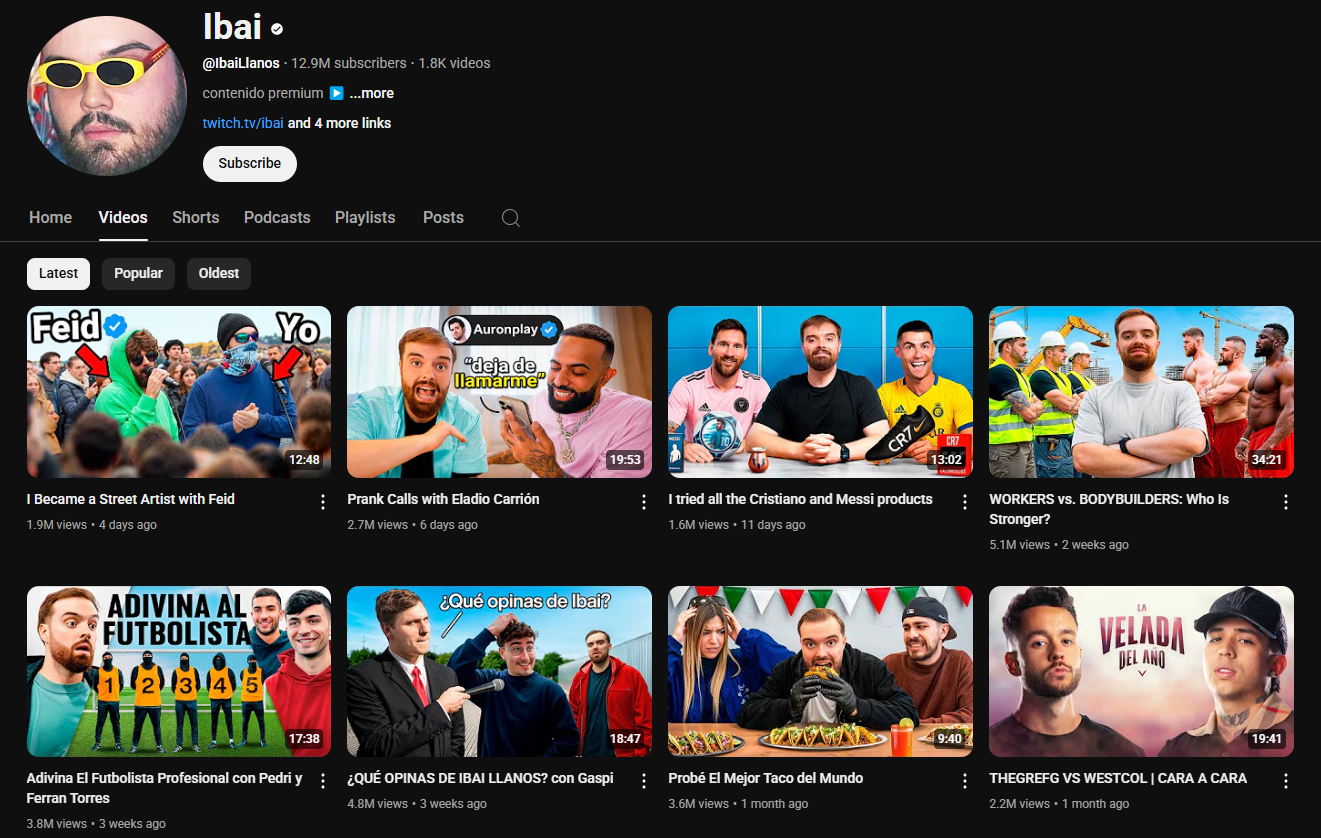
Task: Click the 12:48 duration badge
Action: pyautogui.click(x=304, y=460)
